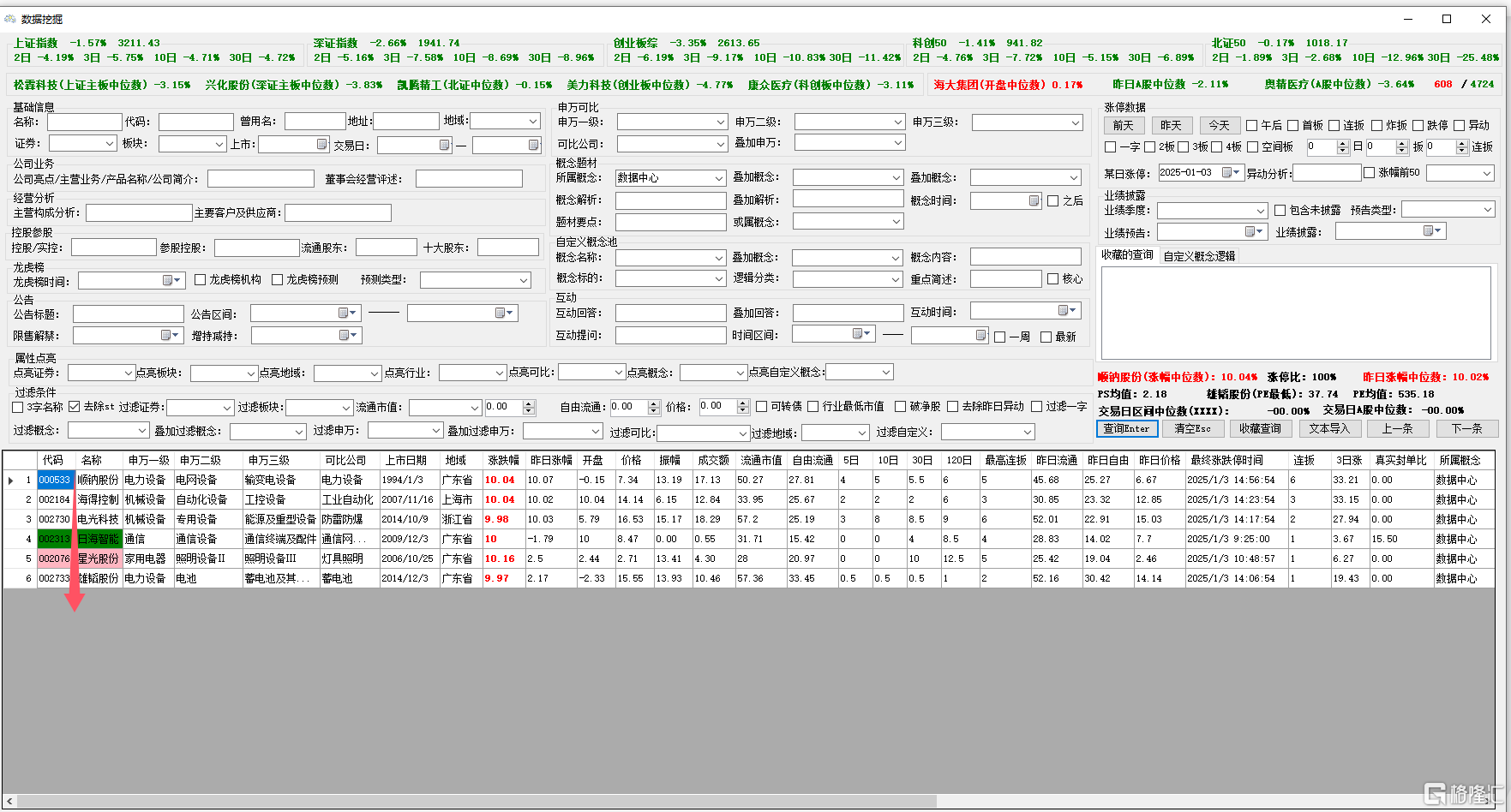Click the row selector arrow of row 1

click(x=10, y=481)
